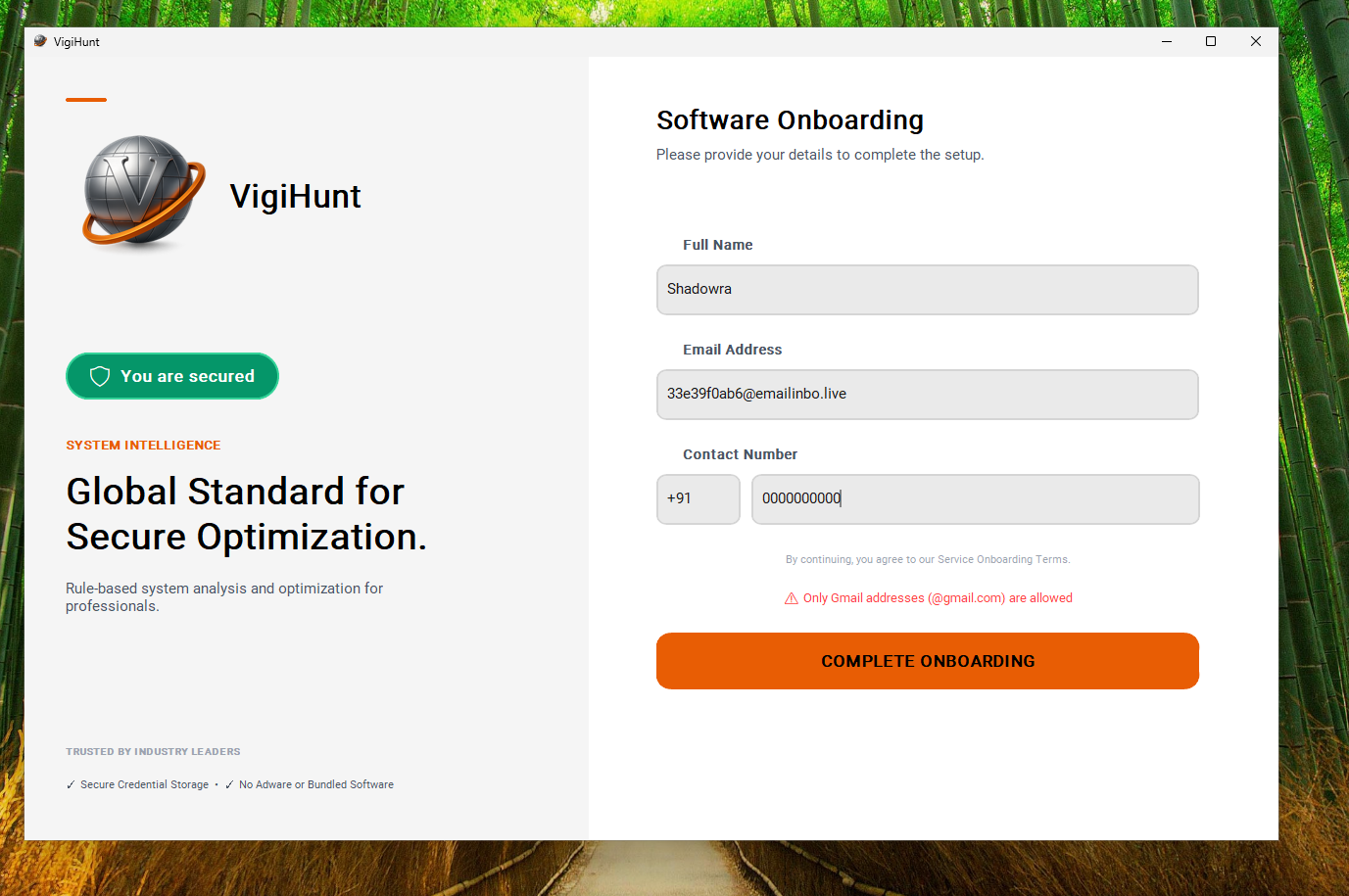This screenshot has height=896, width=1349.
Task: Click the checkmark beside No Adware text
Action: point(229,785)
